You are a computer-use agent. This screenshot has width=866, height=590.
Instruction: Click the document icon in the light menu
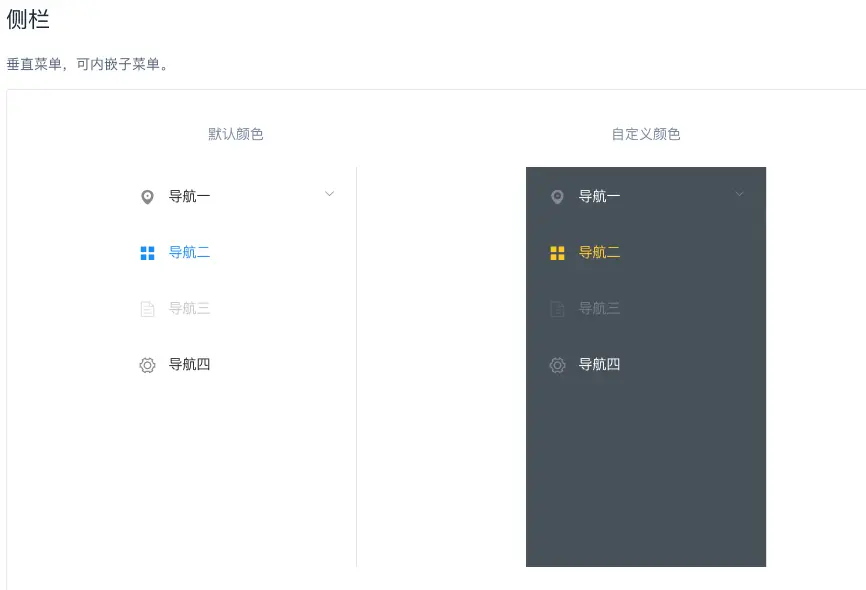[147, 309]
